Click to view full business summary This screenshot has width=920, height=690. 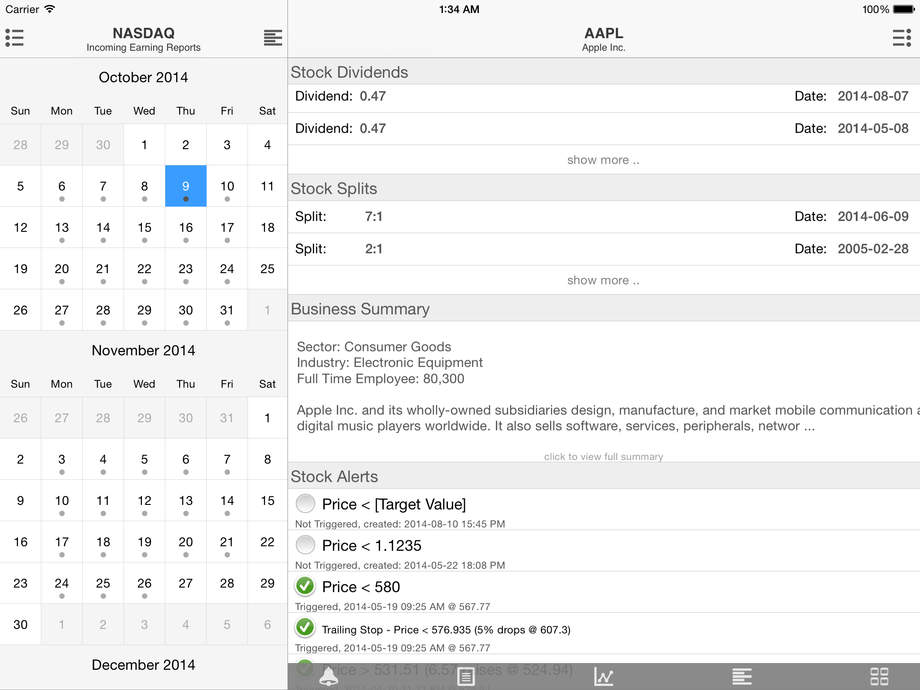pos(603,456)
